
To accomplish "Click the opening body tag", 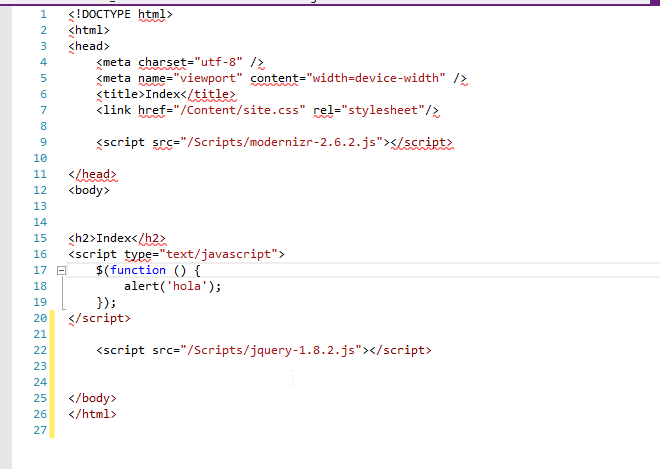I will tap(89, 190).
